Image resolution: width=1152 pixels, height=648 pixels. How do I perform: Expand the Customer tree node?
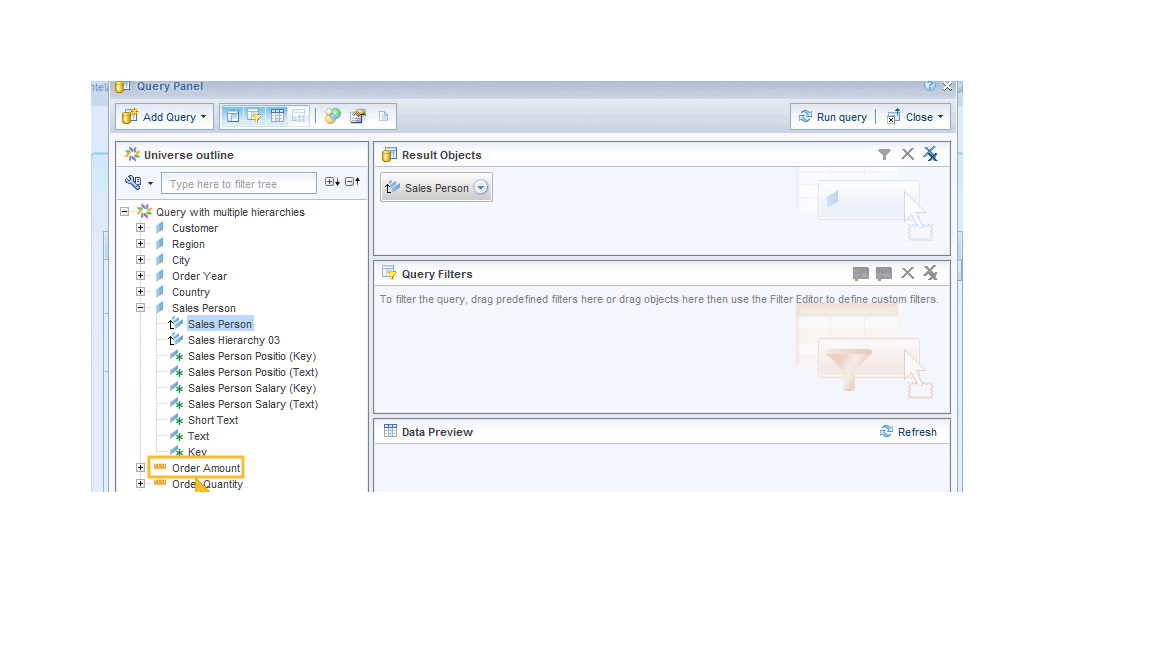click(140, 227)
